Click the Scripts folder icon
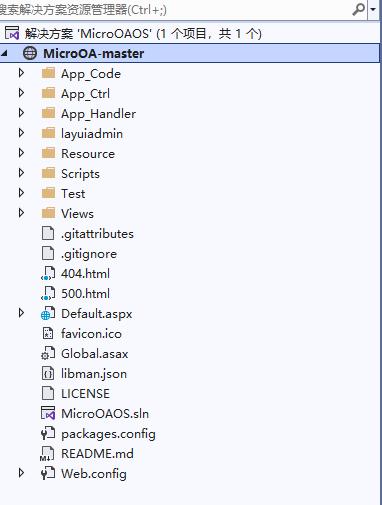This screenshot has width=382, height=505. point(48,173)
